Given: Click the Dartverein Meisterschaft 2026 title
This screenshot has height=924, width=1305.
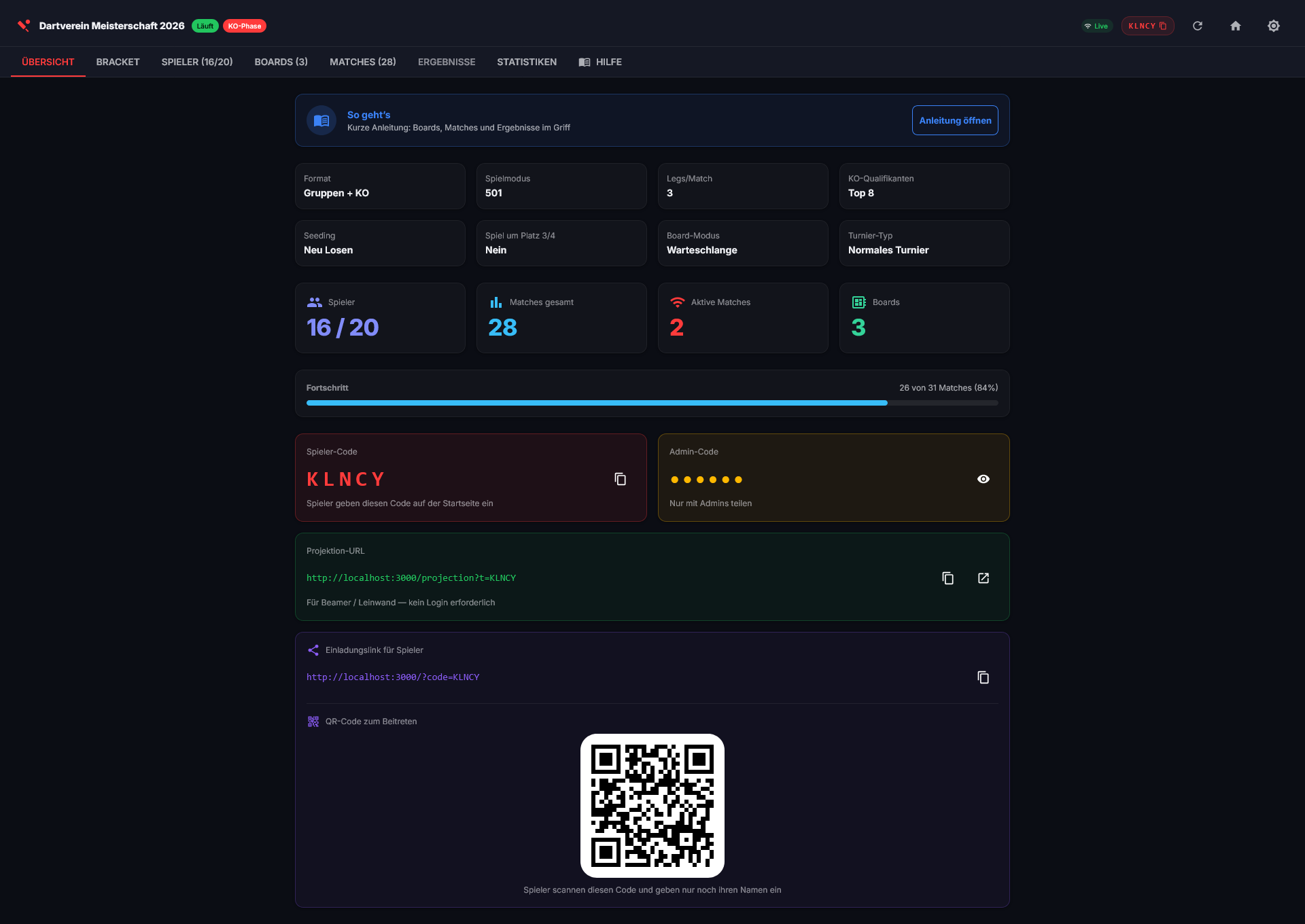Looking at the screenshot, I should pyautogui.click(x=112, y=26).
